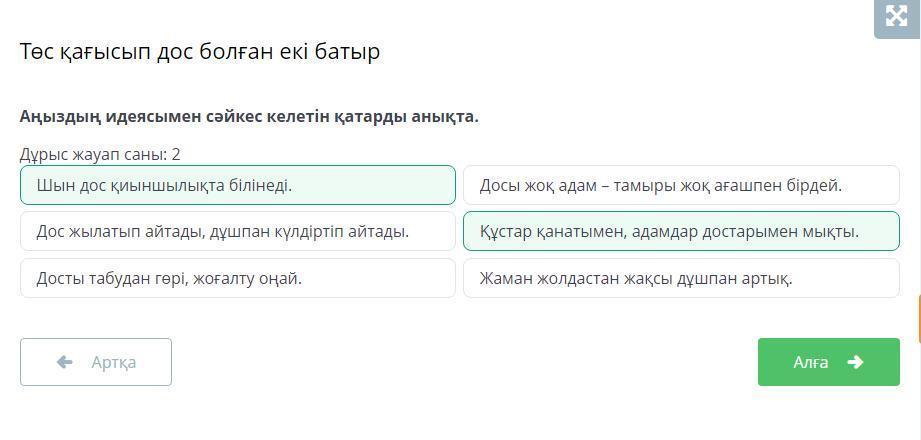Click the instruction 'Аңыздың идеясымен сәйкес келетін қатарды анықта'
The height and width of the screenshot is (440, 921).
click(249, 116)
